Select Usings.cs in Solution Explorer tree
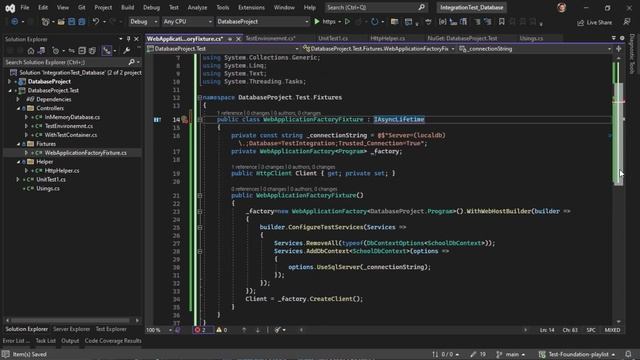The image size is (640, 360). click(x=48, y=189)
